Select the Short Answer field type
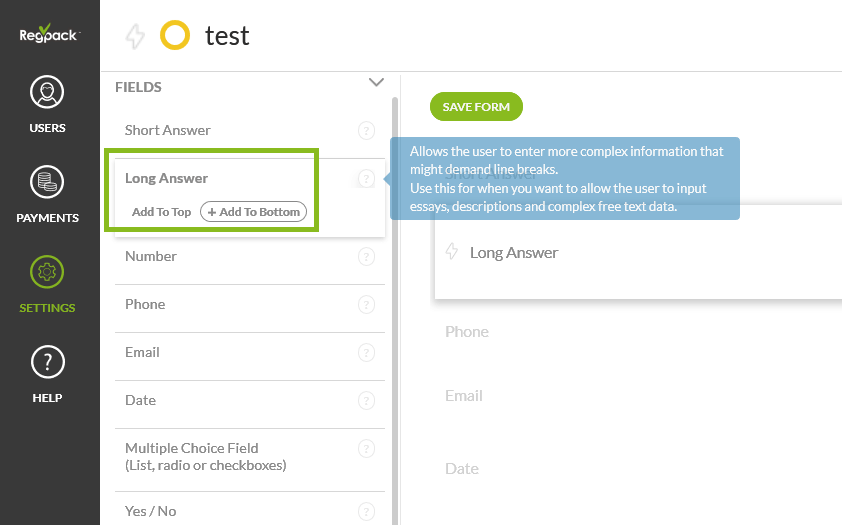Screen dimensions: 842x525 pos(168,130)
